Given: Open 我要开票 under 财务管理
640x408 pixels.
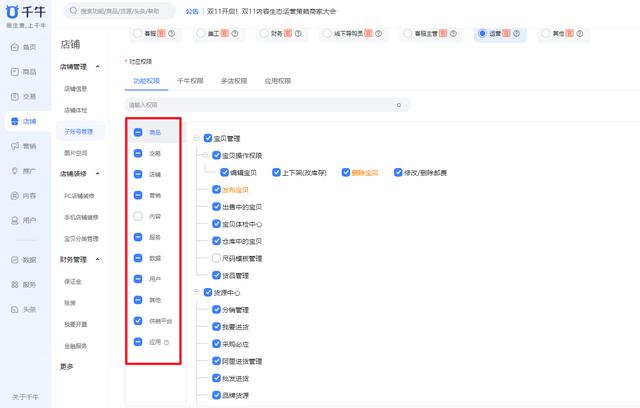Looking at the screenshot, I should 76,324.
